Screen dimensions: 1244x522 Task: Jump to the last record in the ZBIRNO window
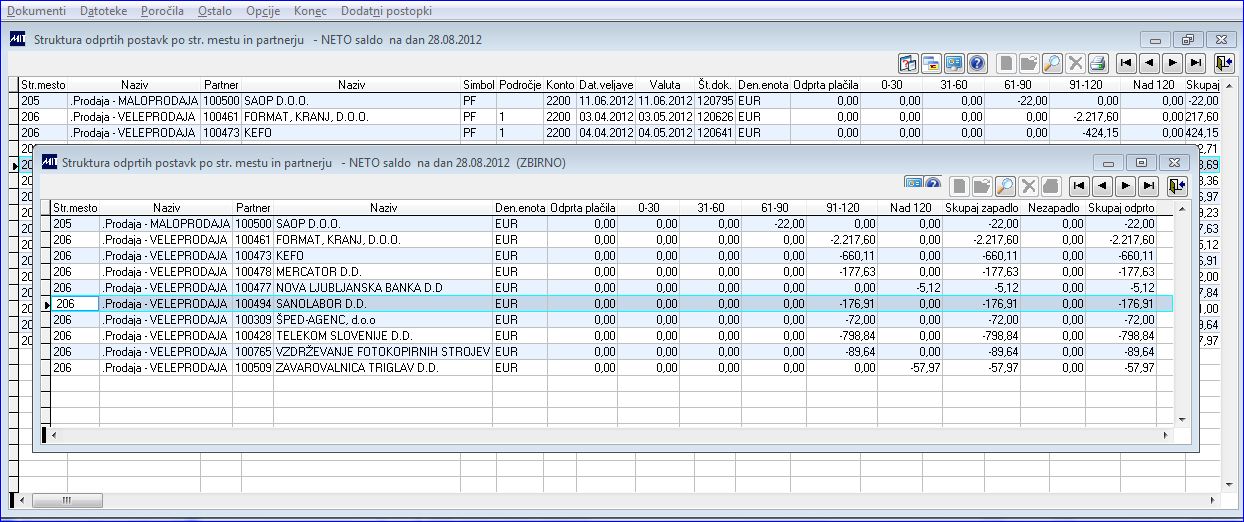click(x=1149, y=185)
